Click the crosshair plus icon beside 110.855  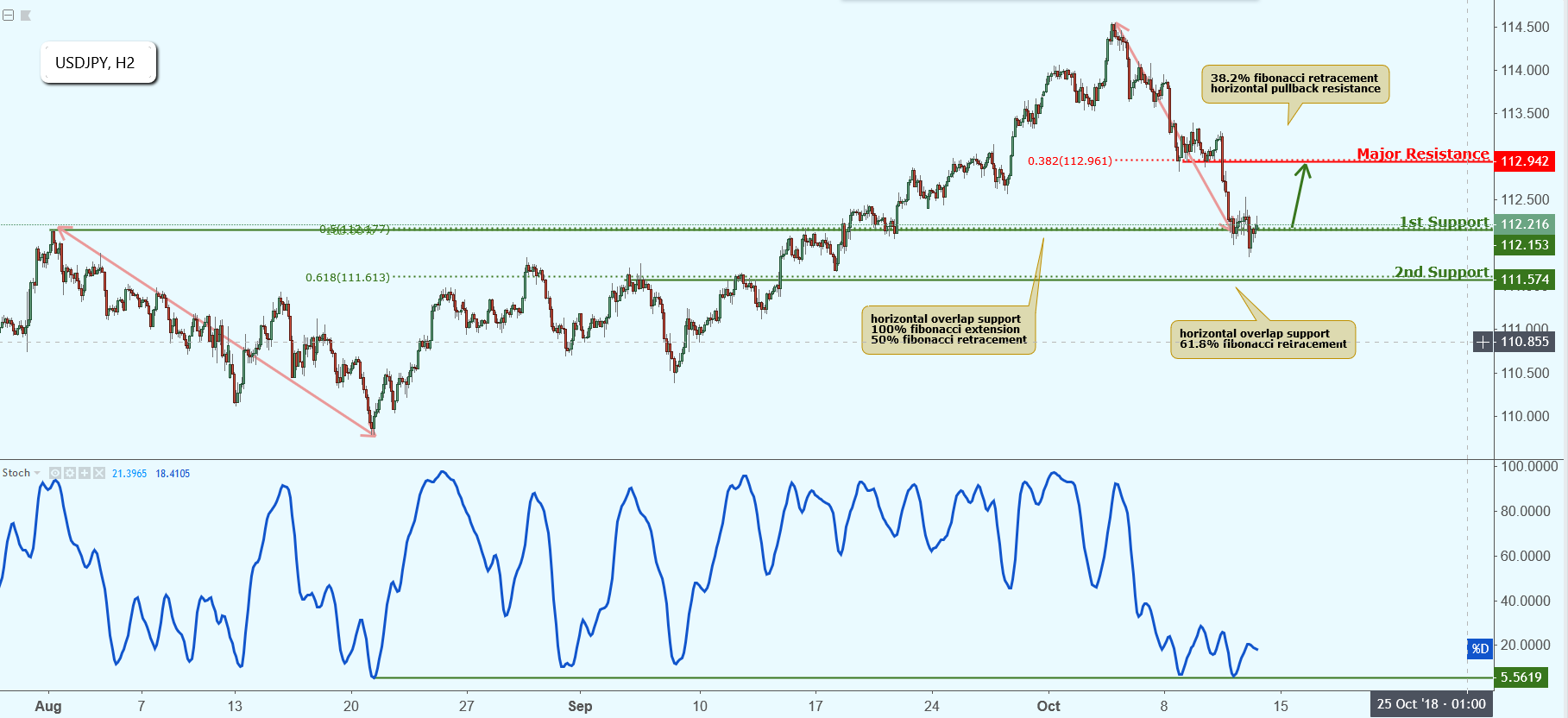[x=1483, y=342]
